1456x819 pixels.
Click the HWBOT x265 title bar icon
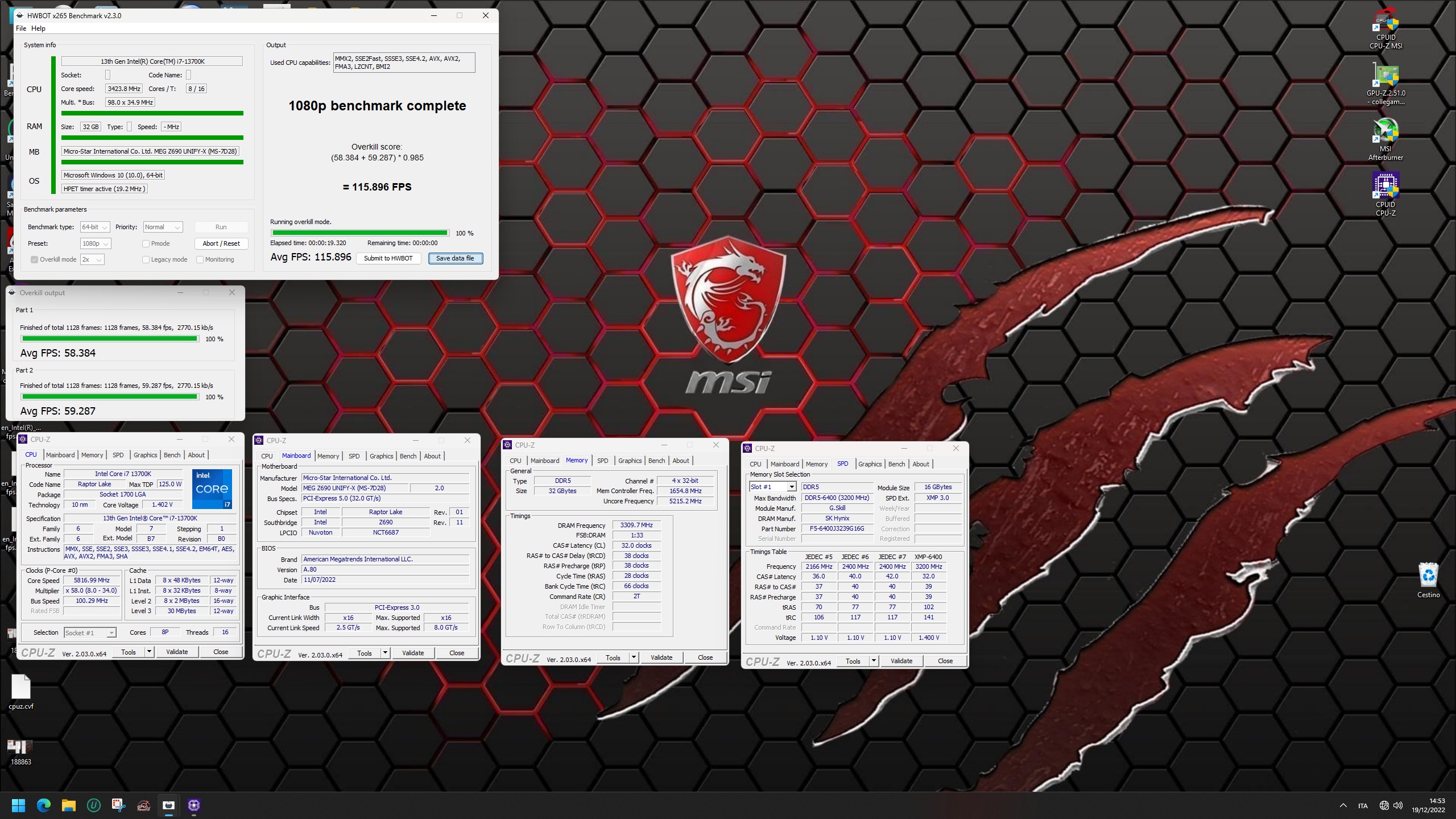tap(20, 15)
